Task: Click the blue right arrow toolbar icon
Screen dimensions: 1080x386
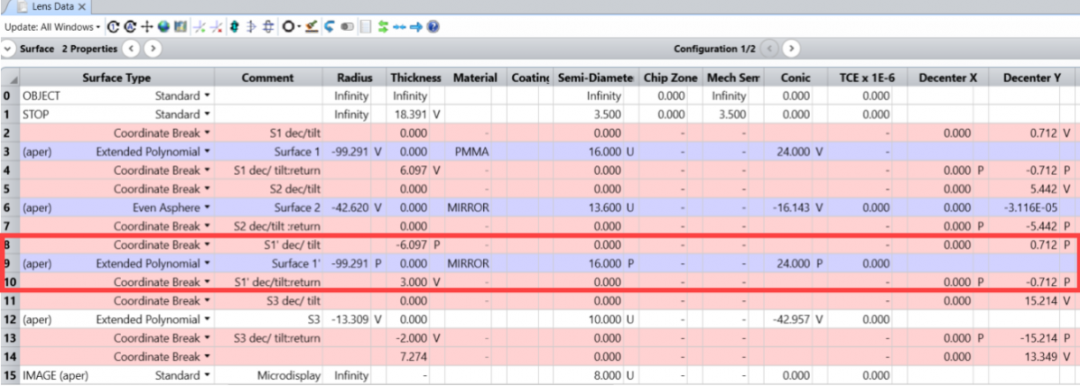Action: click(x=416, y=27)
